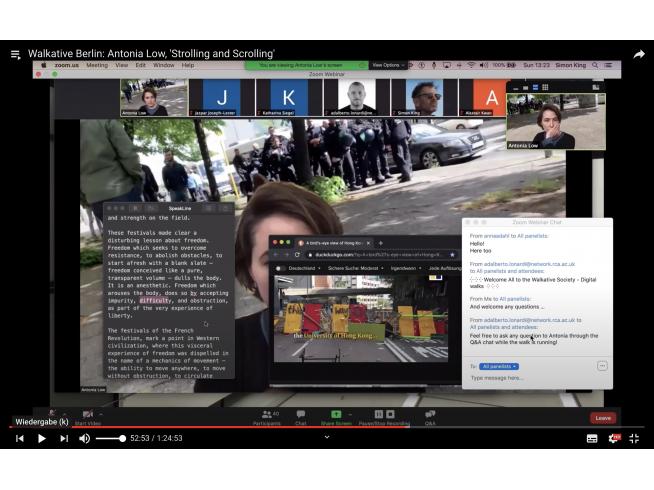Viewport: 654px width, 490px height.
Task: Toggle subtitles captions button
Action: pyautogui.click(x=592, y=438)
